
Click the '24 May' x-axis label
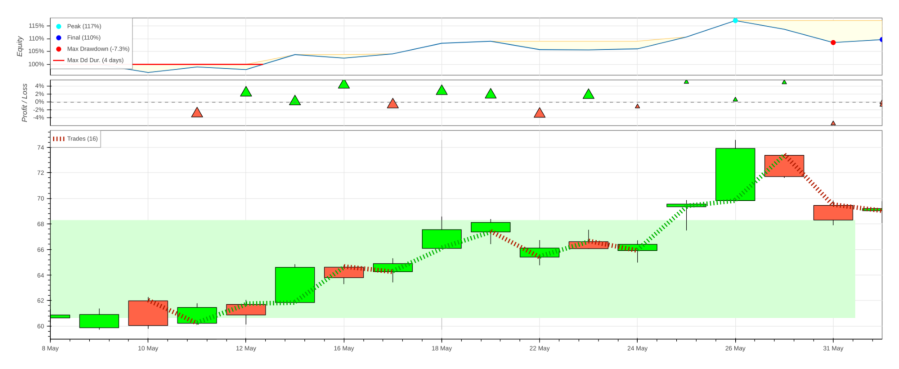[x=637, y=348]
